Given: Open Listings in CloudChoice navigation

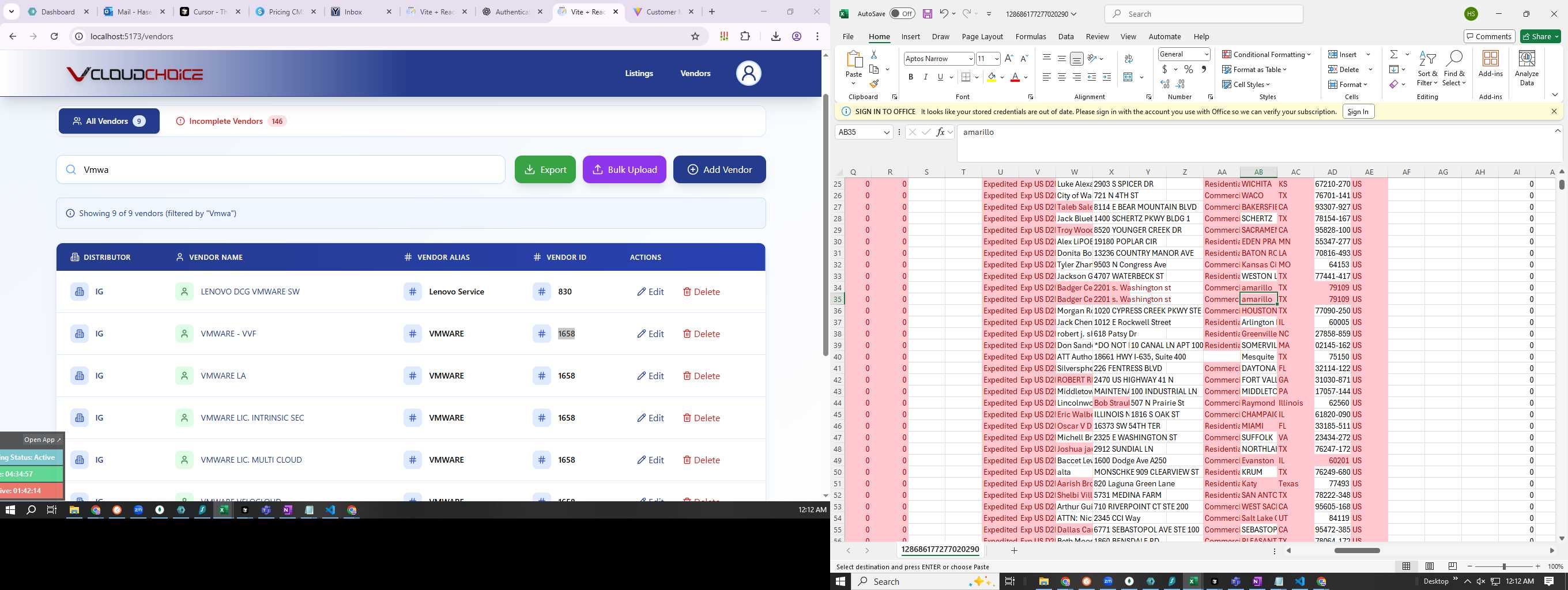Looking at the screenshot, I should click(x=639, y=74).
